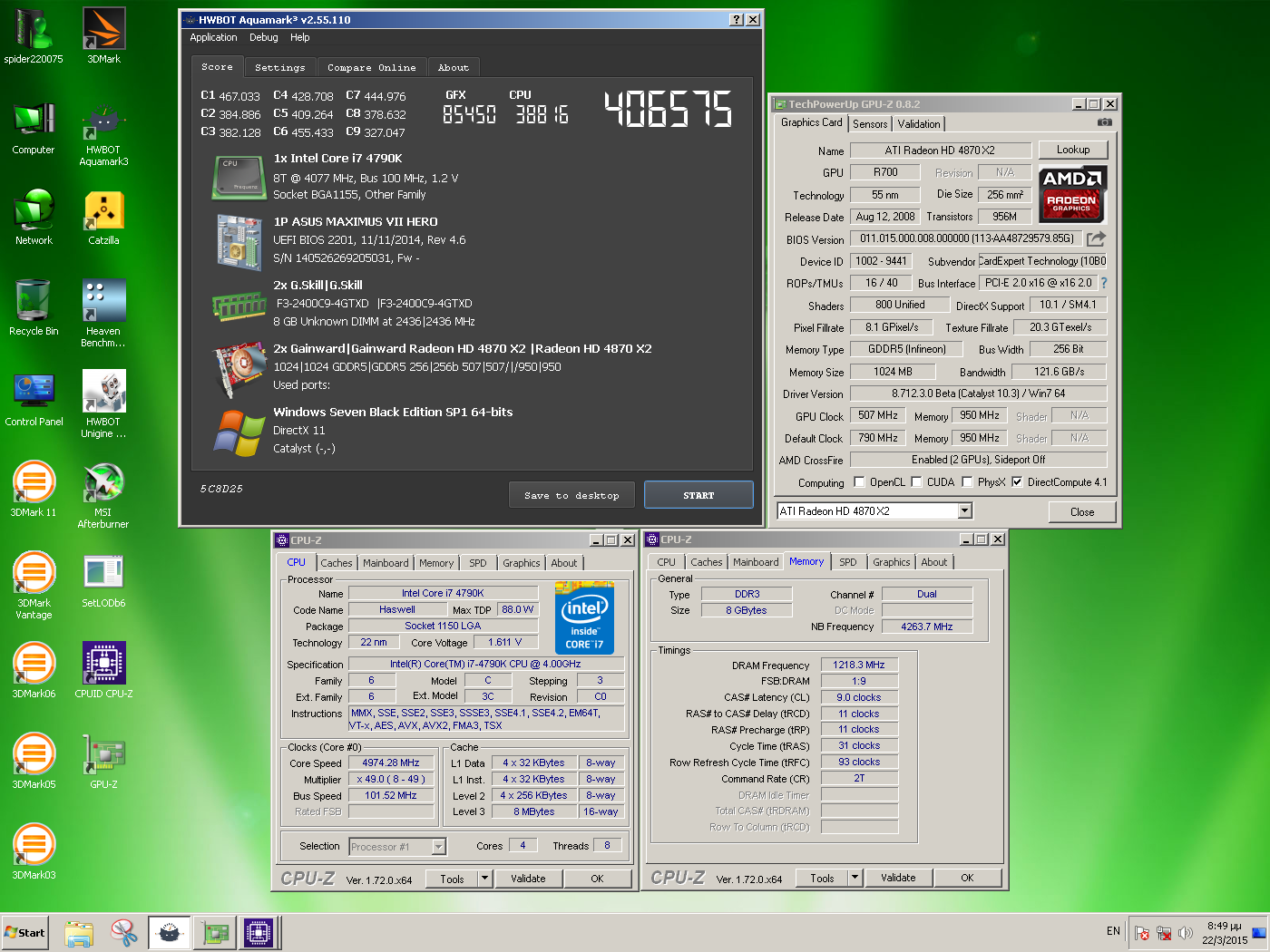Toggle the DirectCompute 4.1 checkbox
Image resolution: width=1270 pixels, height=952 pixels.
point(1017,482)
